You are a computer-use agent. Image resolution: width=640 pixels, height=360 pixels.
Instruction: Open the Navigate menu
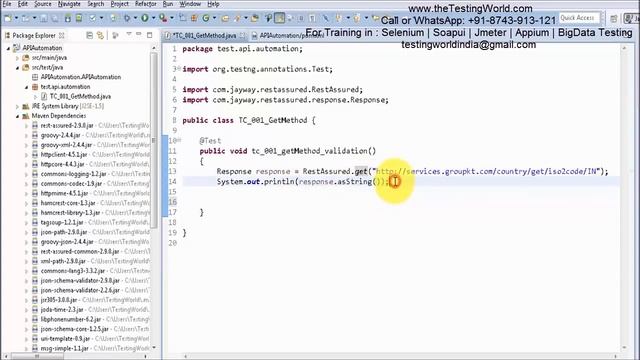tap(69, 4)
